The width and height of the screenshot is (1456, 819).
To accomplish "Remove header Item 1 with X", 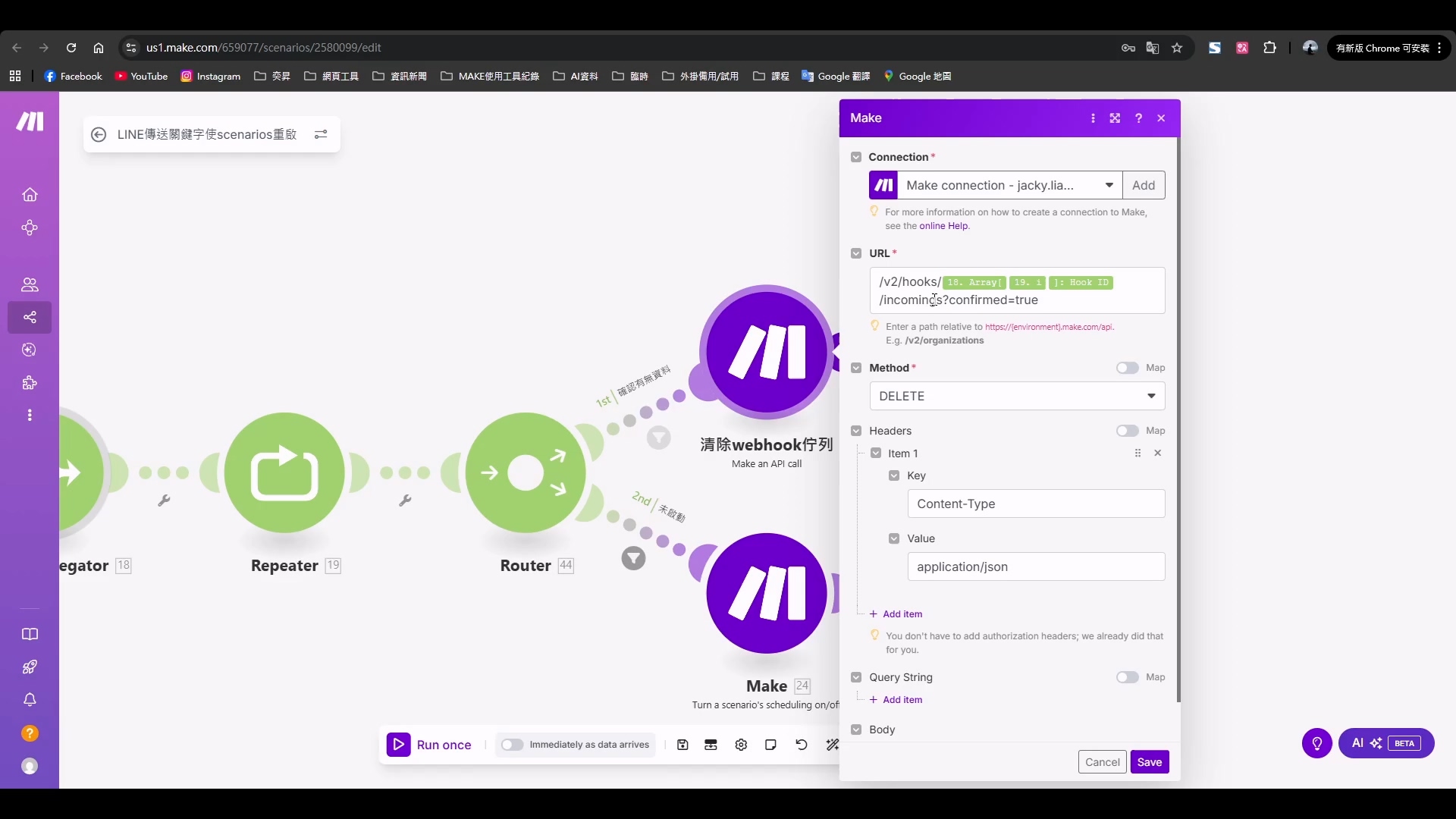I will coord(1157,453).
